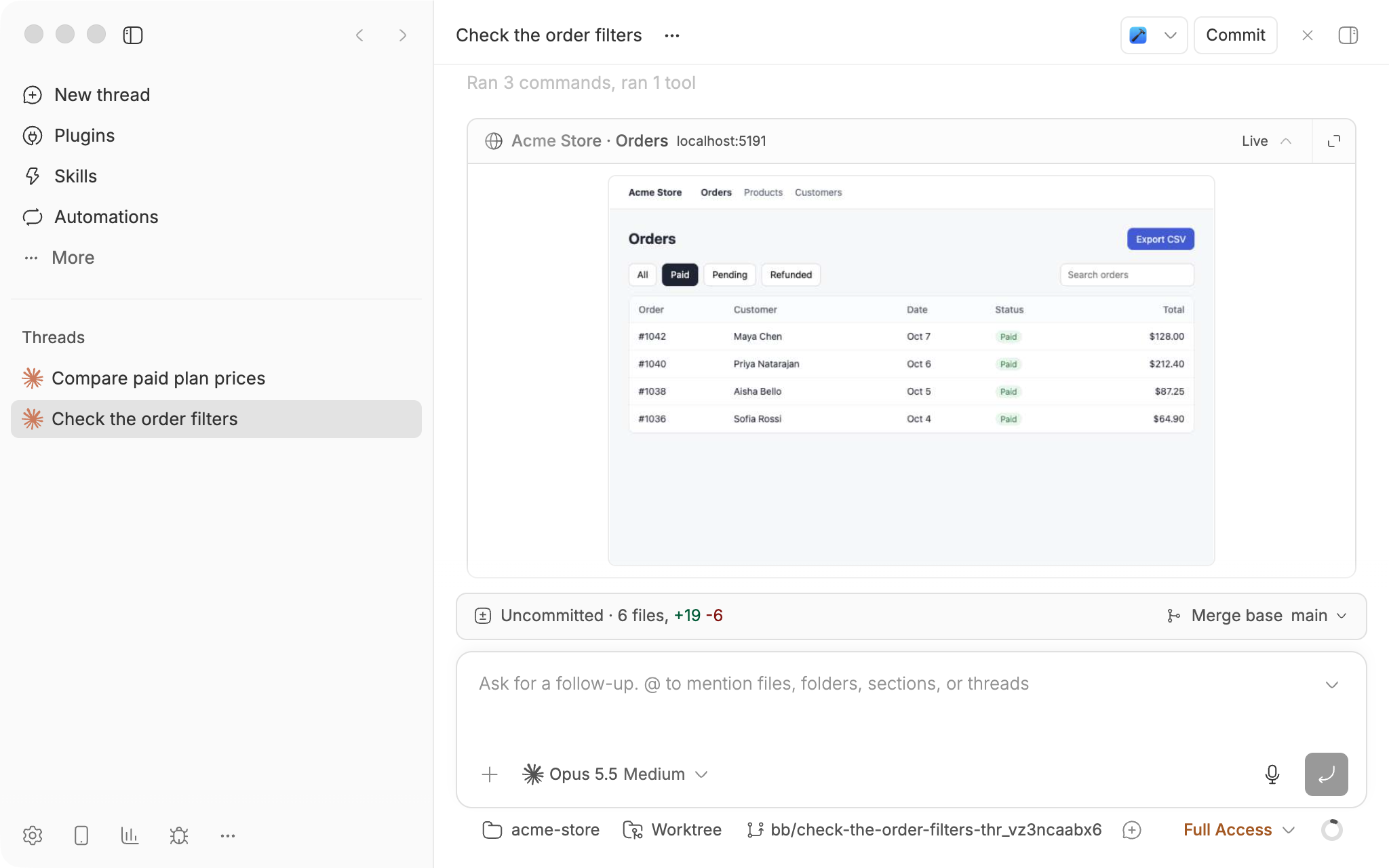
Task: Select the Refunded filter pill
Action: tap(791, 275)
